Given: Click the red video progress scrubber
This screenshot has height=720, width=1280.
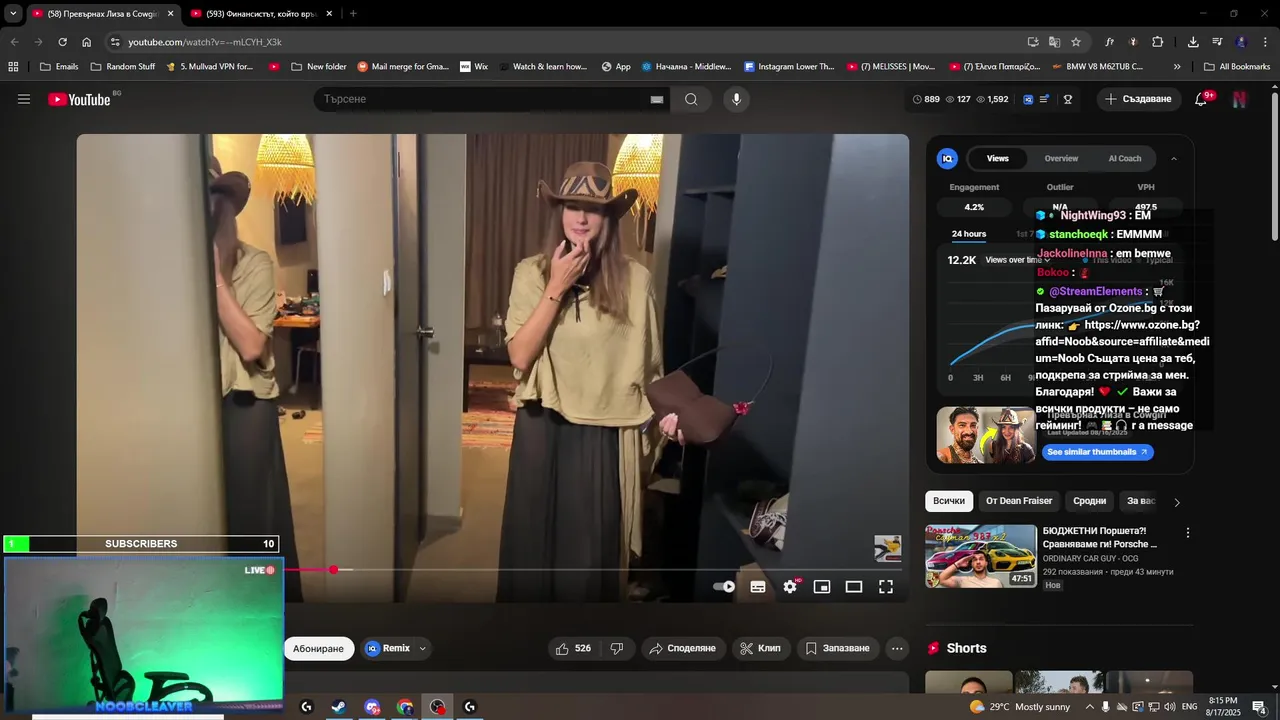Looking at the screenshot, I should point(333,569).
